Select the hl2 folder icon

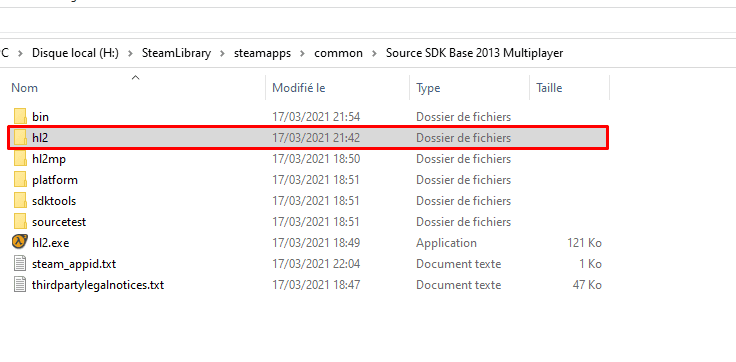coord(20,137)
